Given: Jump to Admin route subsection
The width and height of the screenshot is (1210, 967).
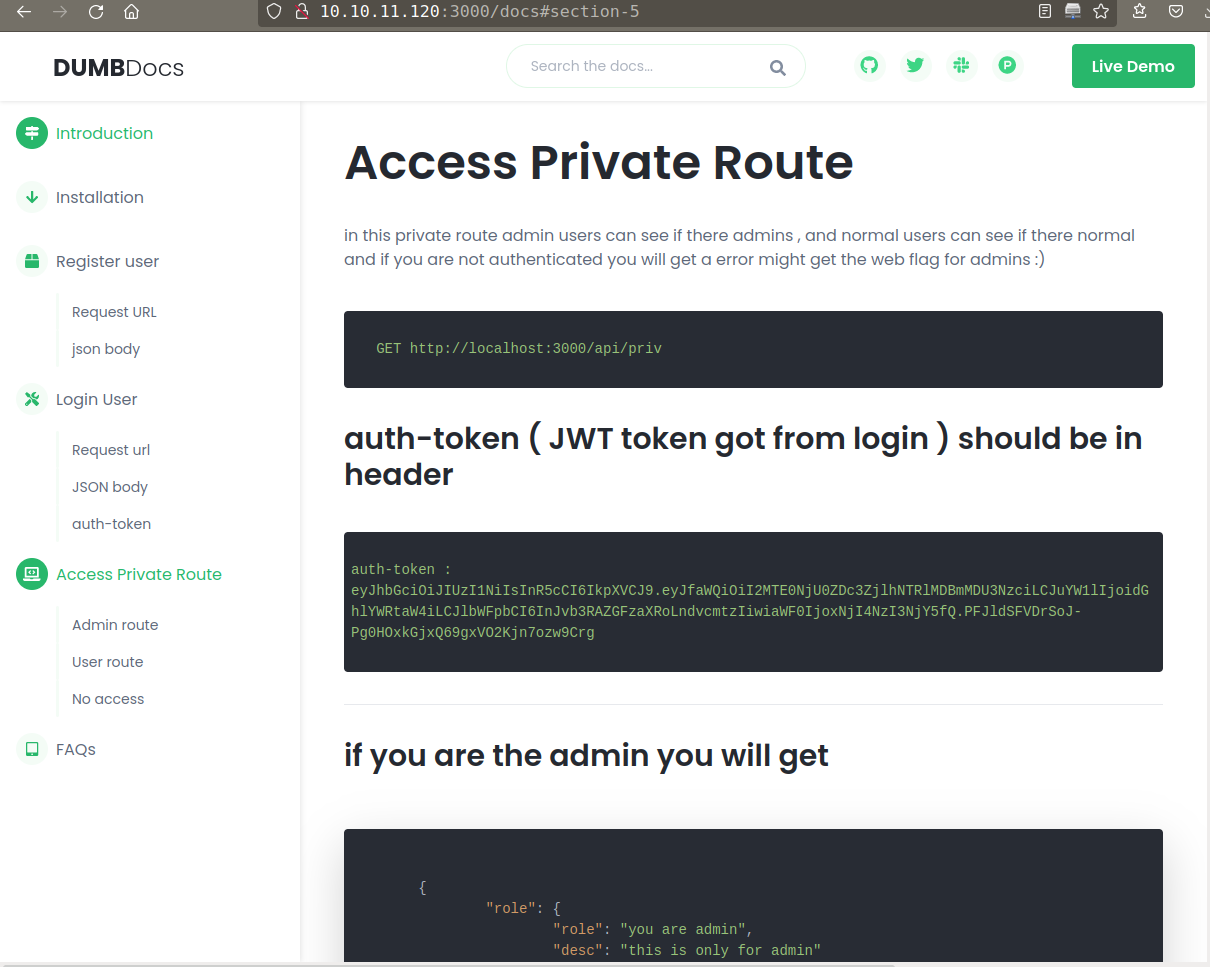Looking at the screenshot, I should (x=115, y=625).
